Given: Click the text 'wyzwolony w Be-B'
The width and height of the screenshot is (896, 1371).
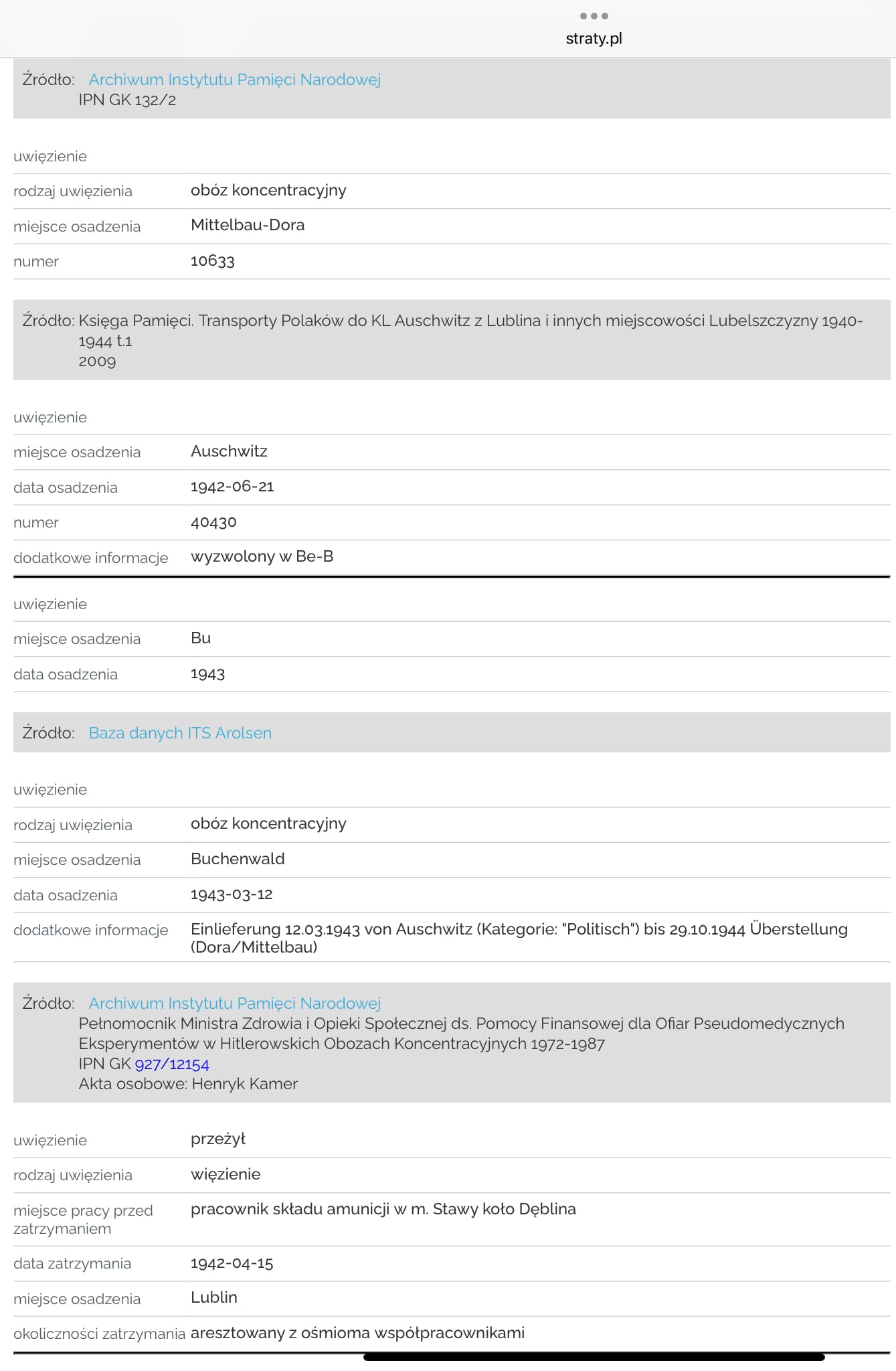Looking at the screenshot, I should 262,557.
